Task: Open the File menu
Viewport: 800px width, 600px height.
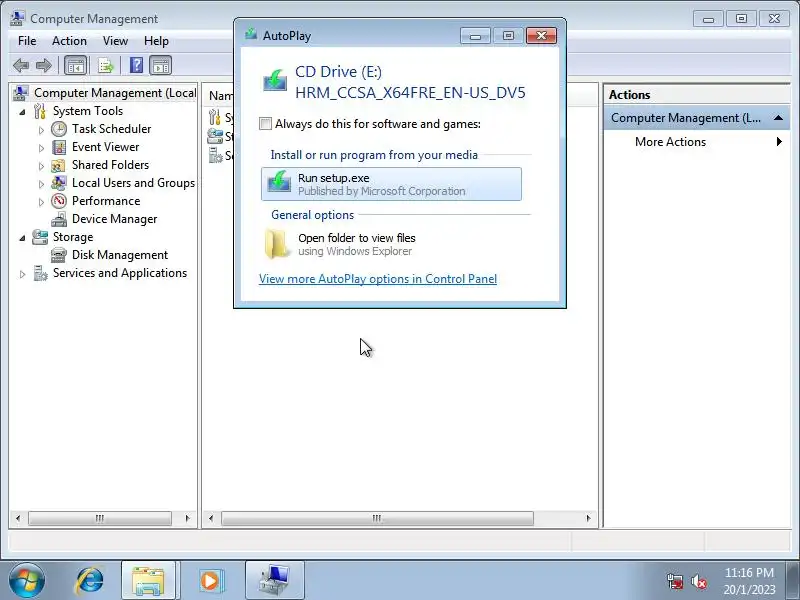Action: click(27, 41)
